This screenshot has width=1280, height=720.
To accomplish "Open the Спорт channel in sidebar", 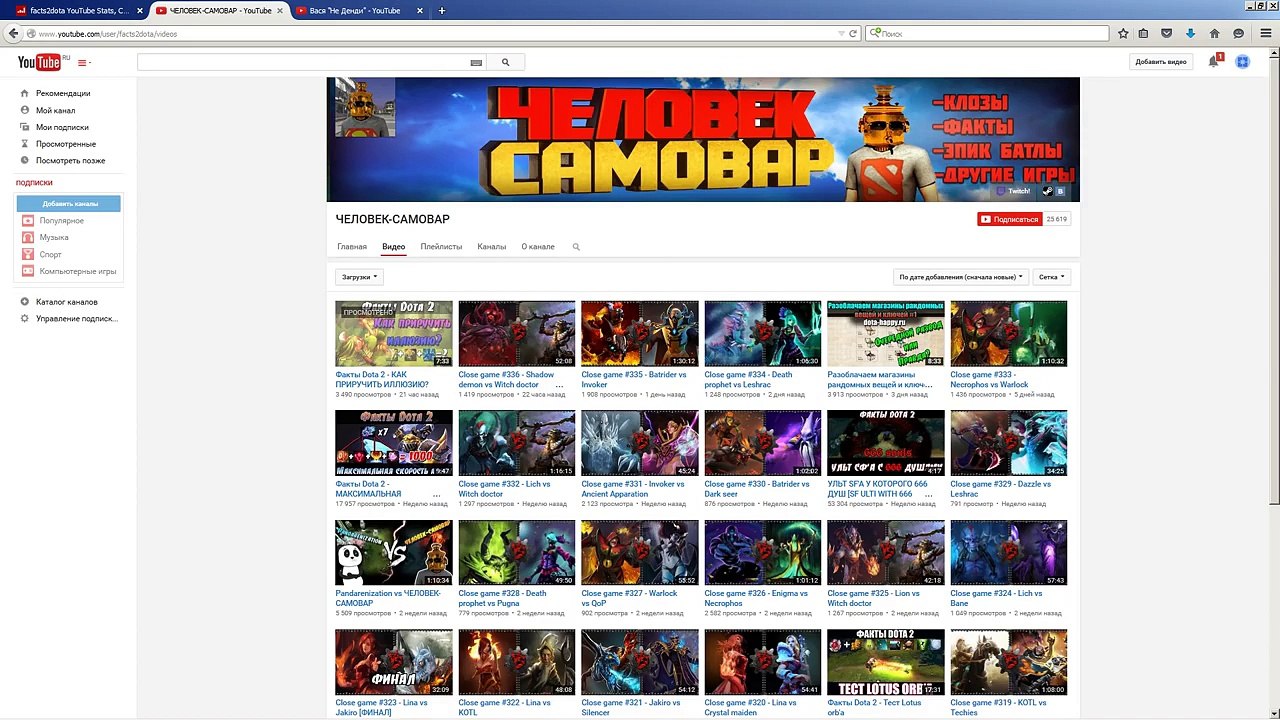I will click(50, 255).
